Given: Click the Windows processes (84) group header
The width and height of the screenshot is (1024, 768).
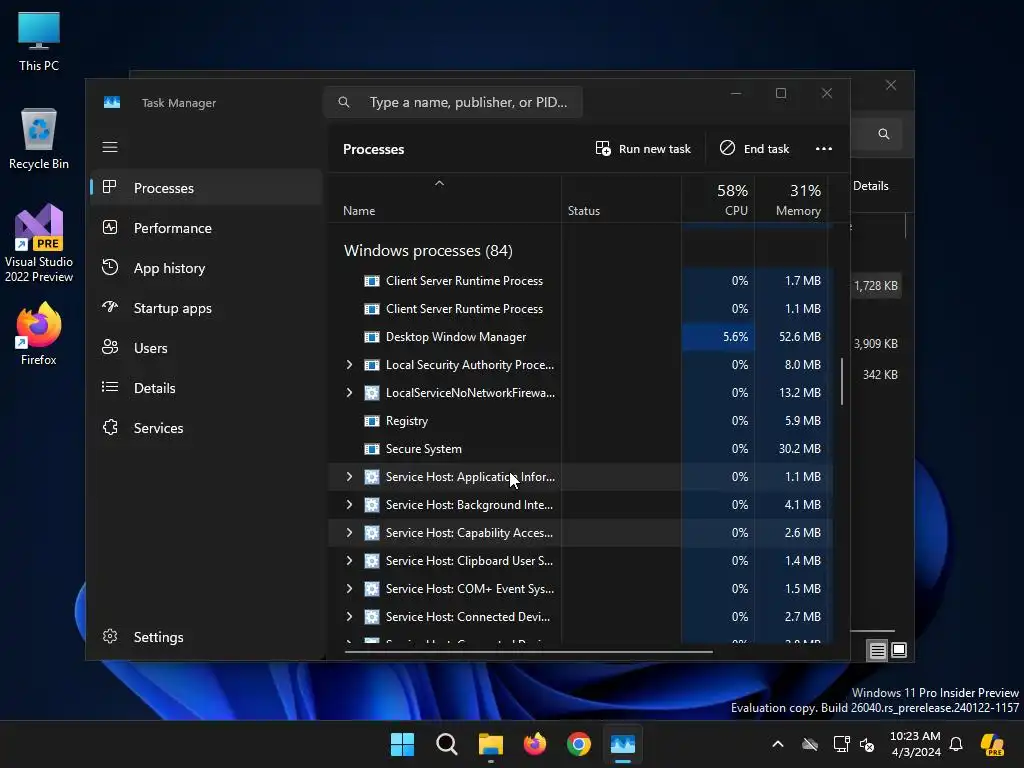Looking at the screenshot, I should tap(428, 251).
